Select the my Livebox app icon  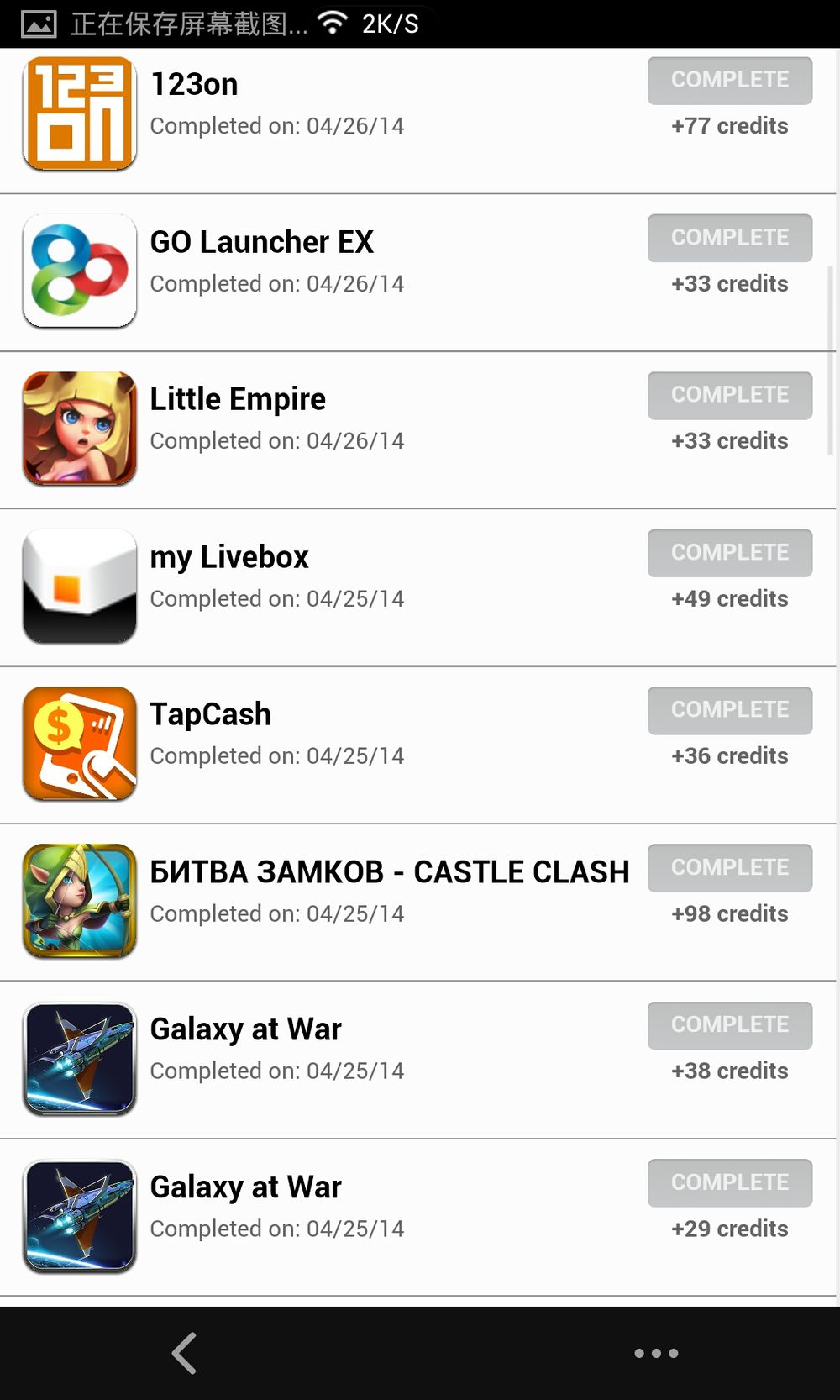80,586
